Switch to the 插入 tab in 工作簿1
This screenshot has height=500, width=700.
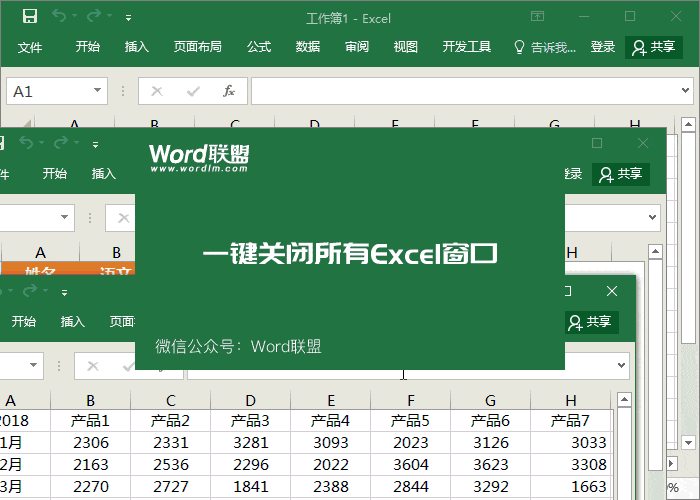(137, 47)
